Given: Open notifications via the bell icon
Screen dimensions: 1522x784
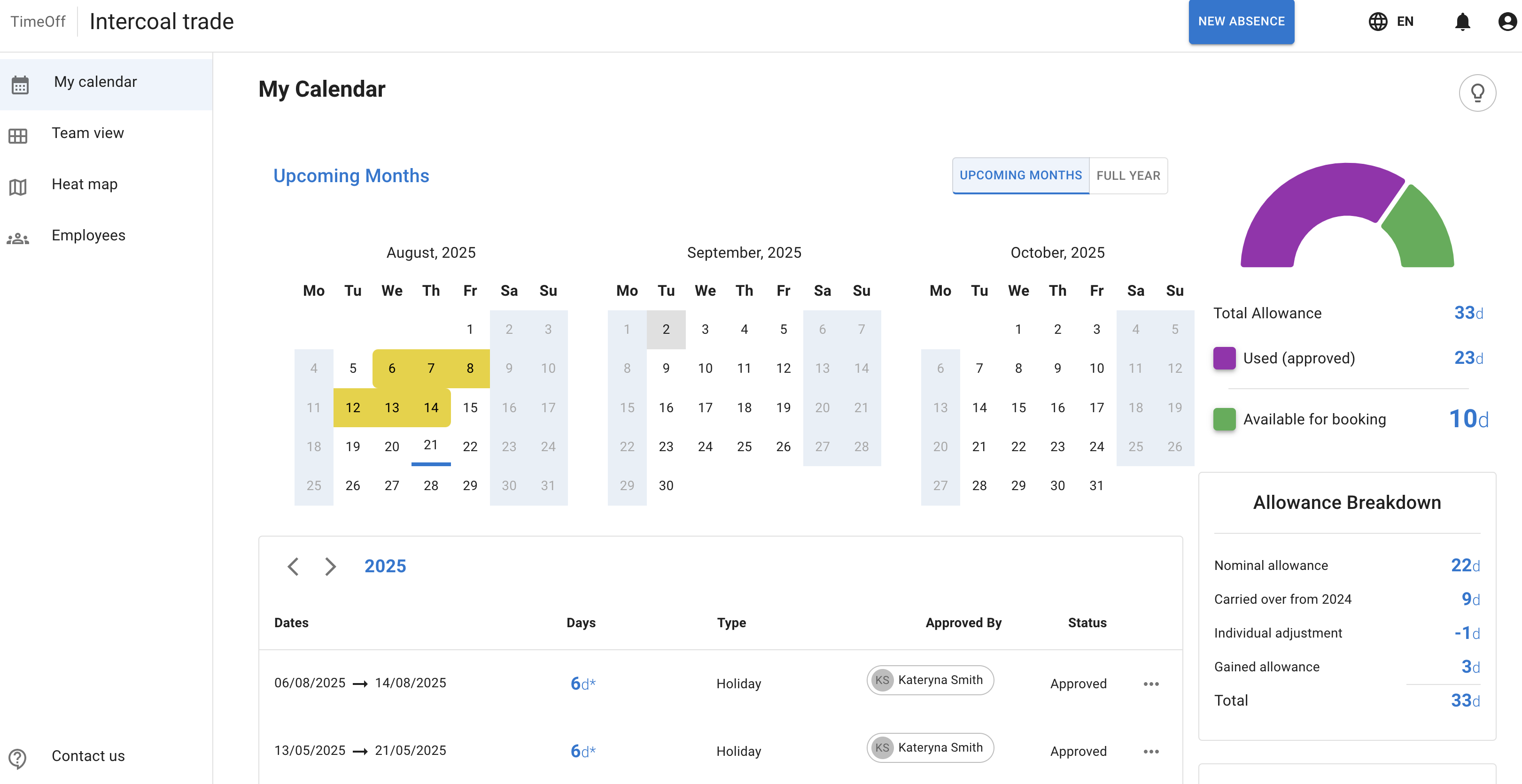Looking at the screenshot, I should [x=1463, y=22].
